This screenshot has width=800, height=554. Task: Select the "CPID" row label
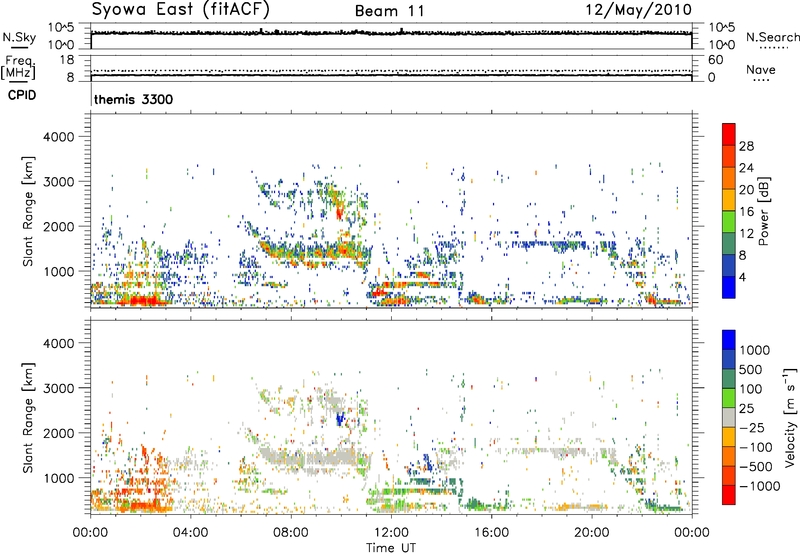click(22, 95)
